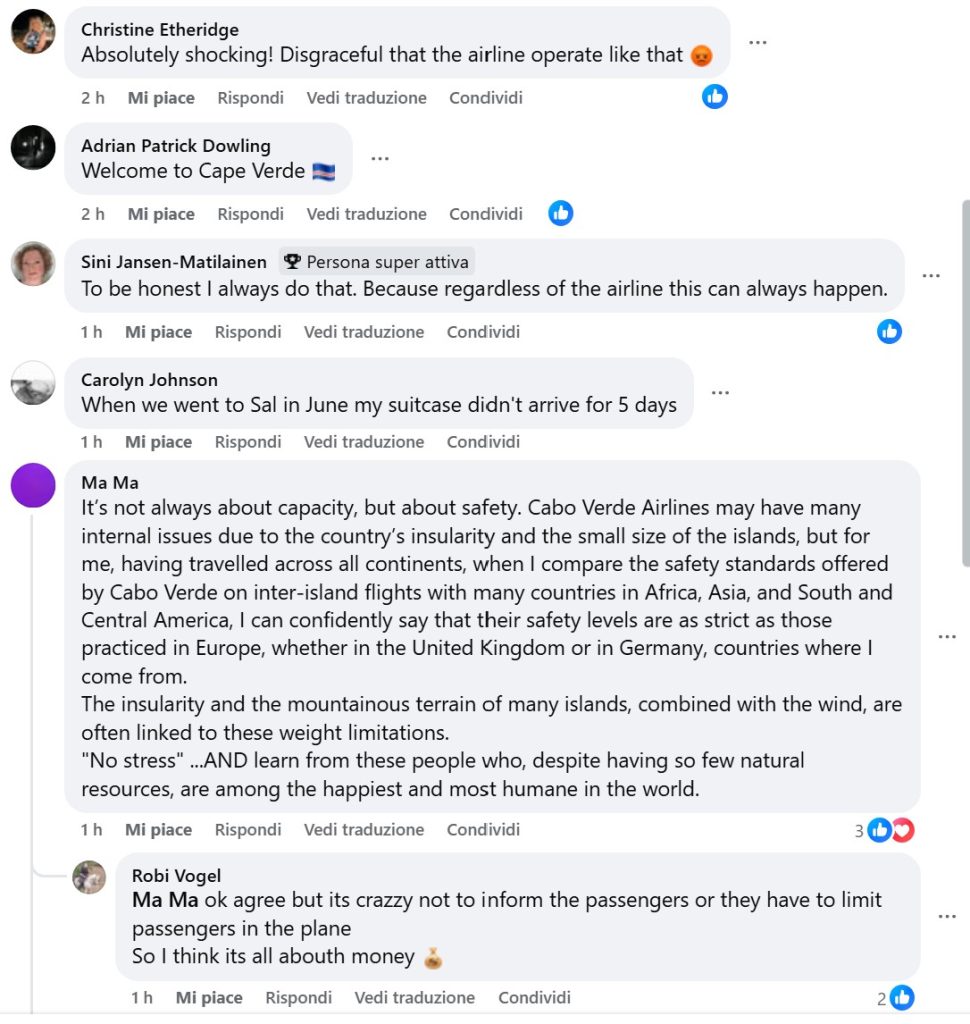Toggle Mi piace on Robi Vogel's reply

[x=209, y=997]
